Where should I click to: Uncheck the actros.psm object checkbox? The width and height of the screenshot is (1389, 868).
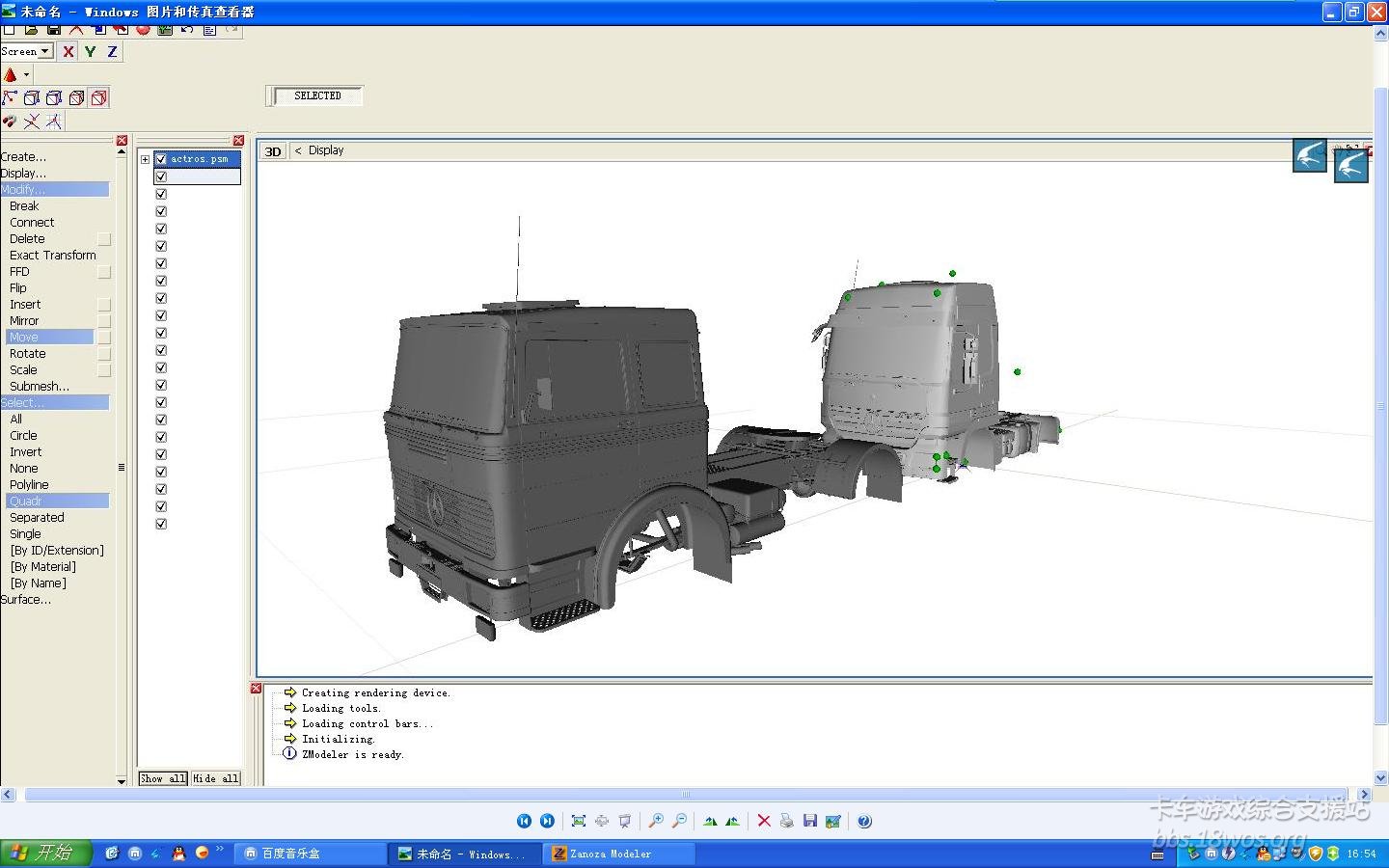point(161,159)
